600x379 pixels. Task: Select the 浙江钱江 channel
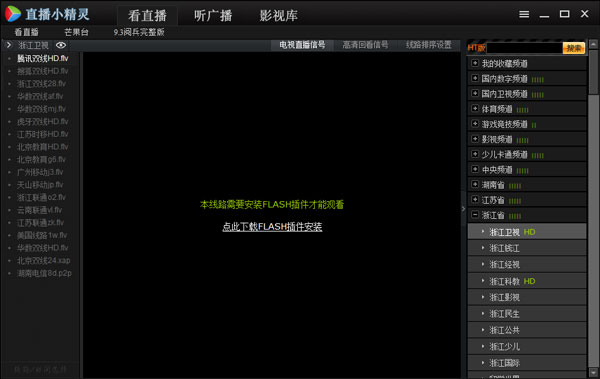(x=527, y=248)
